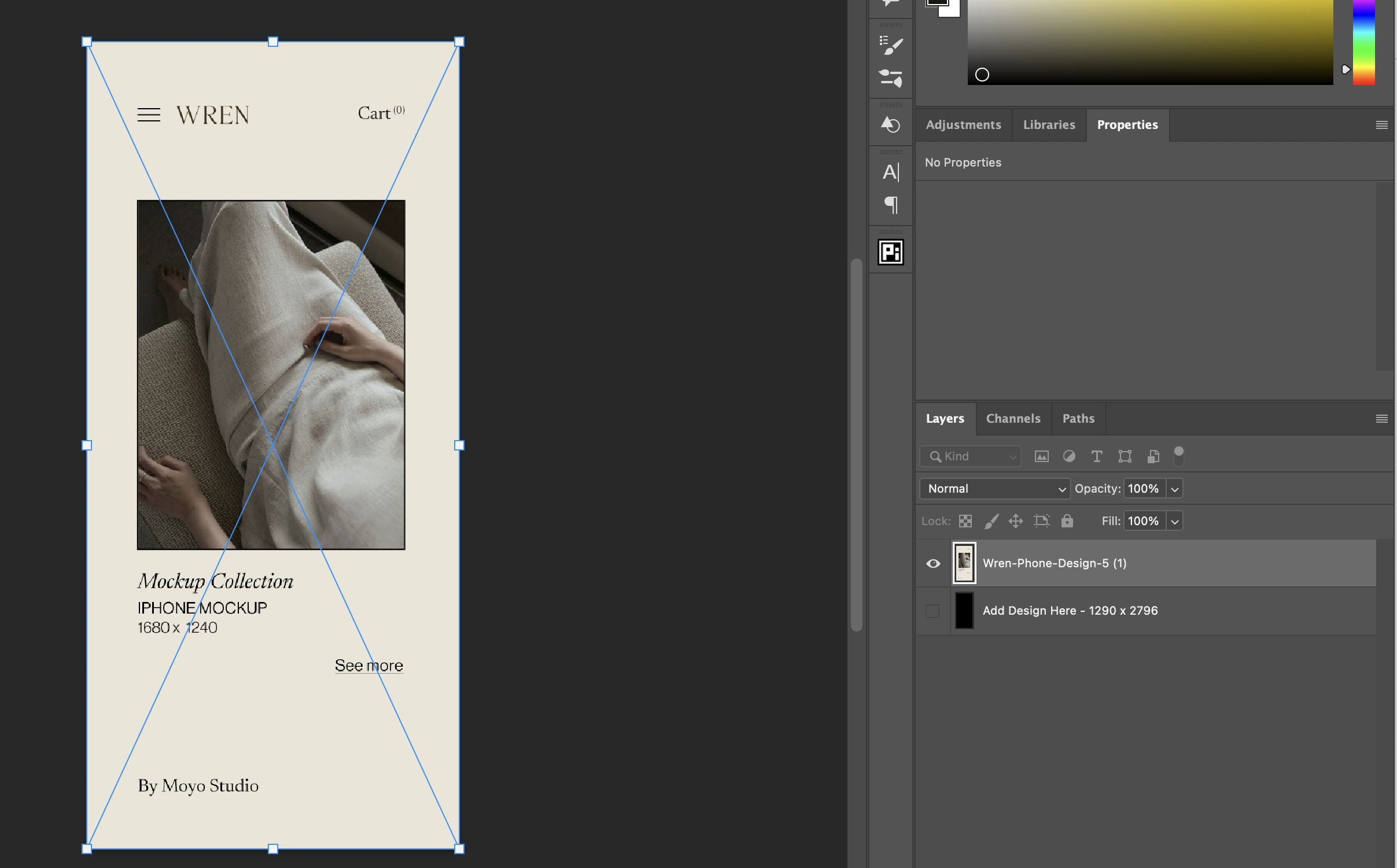Open the History panel icon
The height and width of the screenshot is (868, 1397).
coord(890,125)
